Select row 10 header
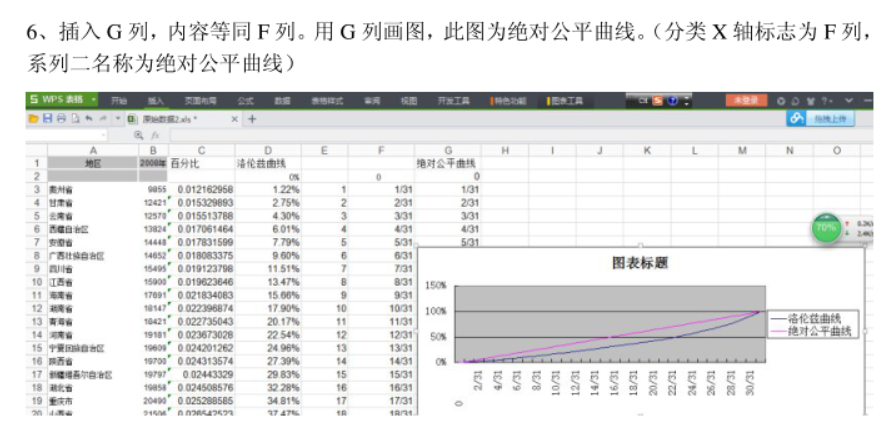The height and width of the screenshot is (432, 889). (37, 282)
